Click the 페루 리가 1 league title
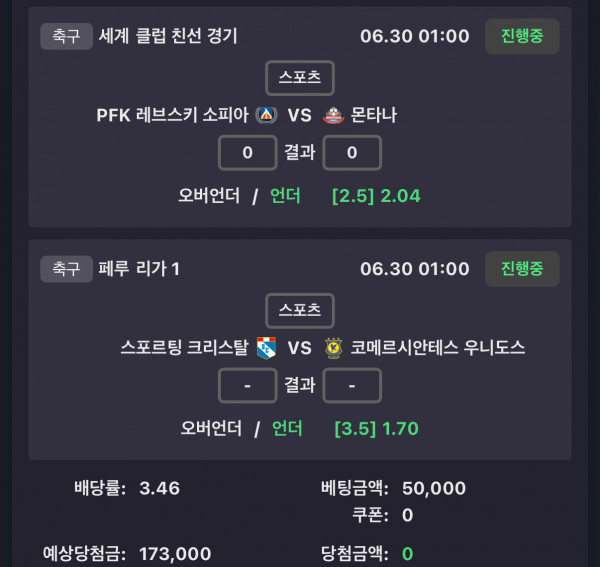 tap(139, 269)
